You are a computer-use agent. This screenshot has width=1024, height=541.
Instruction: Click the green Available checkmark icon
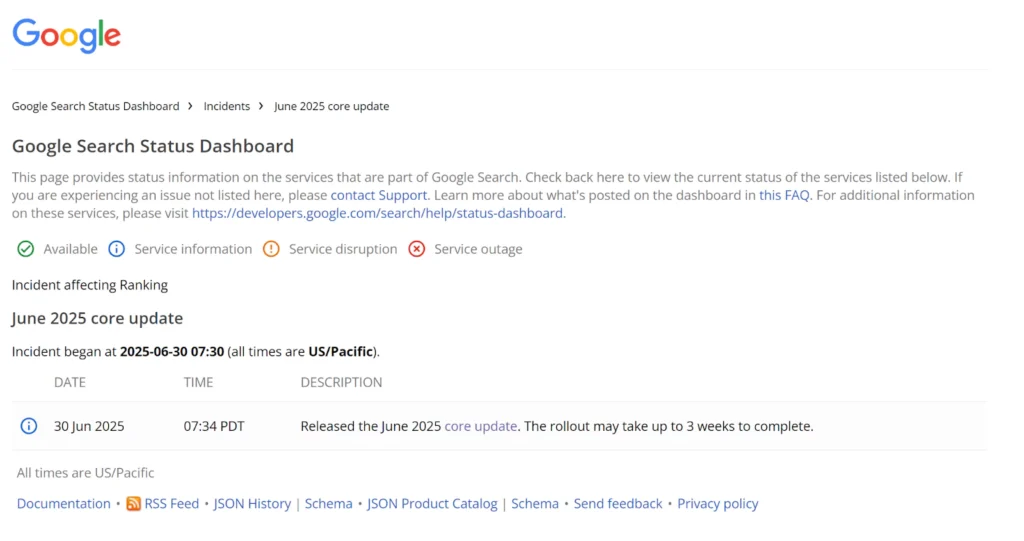[x=25, y=249]
